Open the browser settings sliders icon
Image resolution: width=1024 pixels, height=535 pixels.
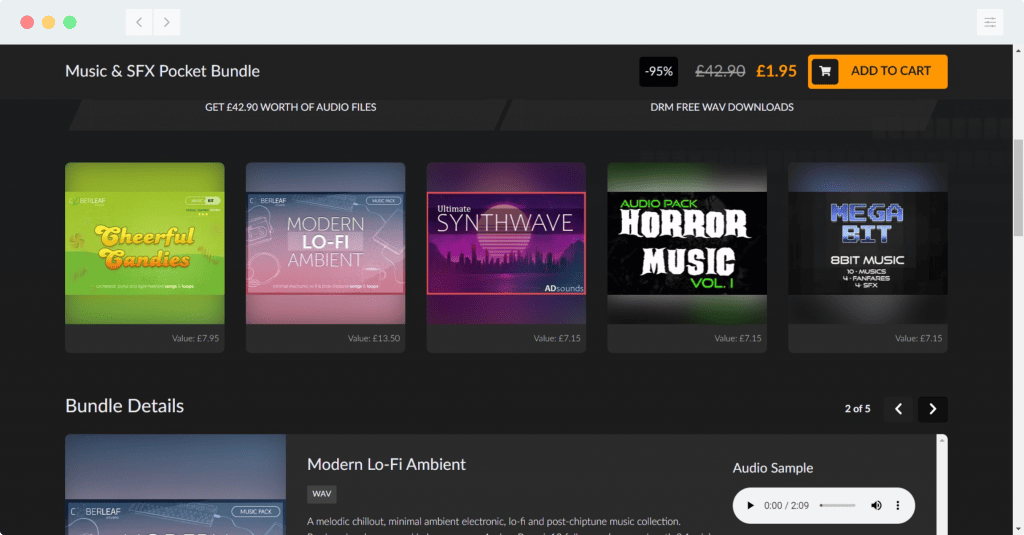coord(989,22)
